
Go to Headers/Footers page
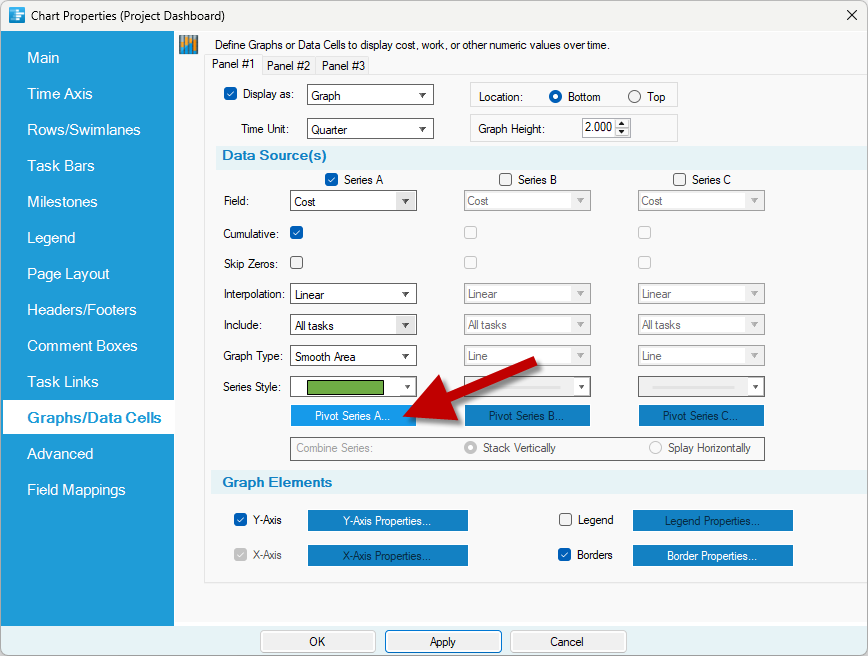tap(81, 309)
